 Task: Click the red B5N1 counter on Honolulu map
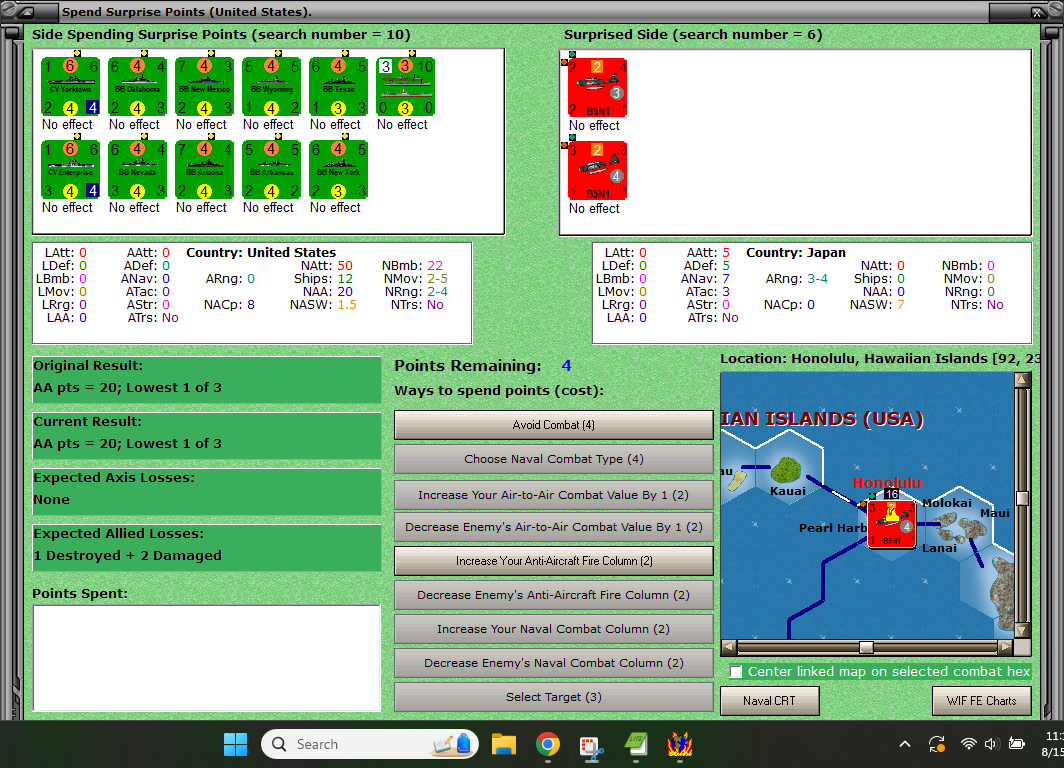pos(892,524)
